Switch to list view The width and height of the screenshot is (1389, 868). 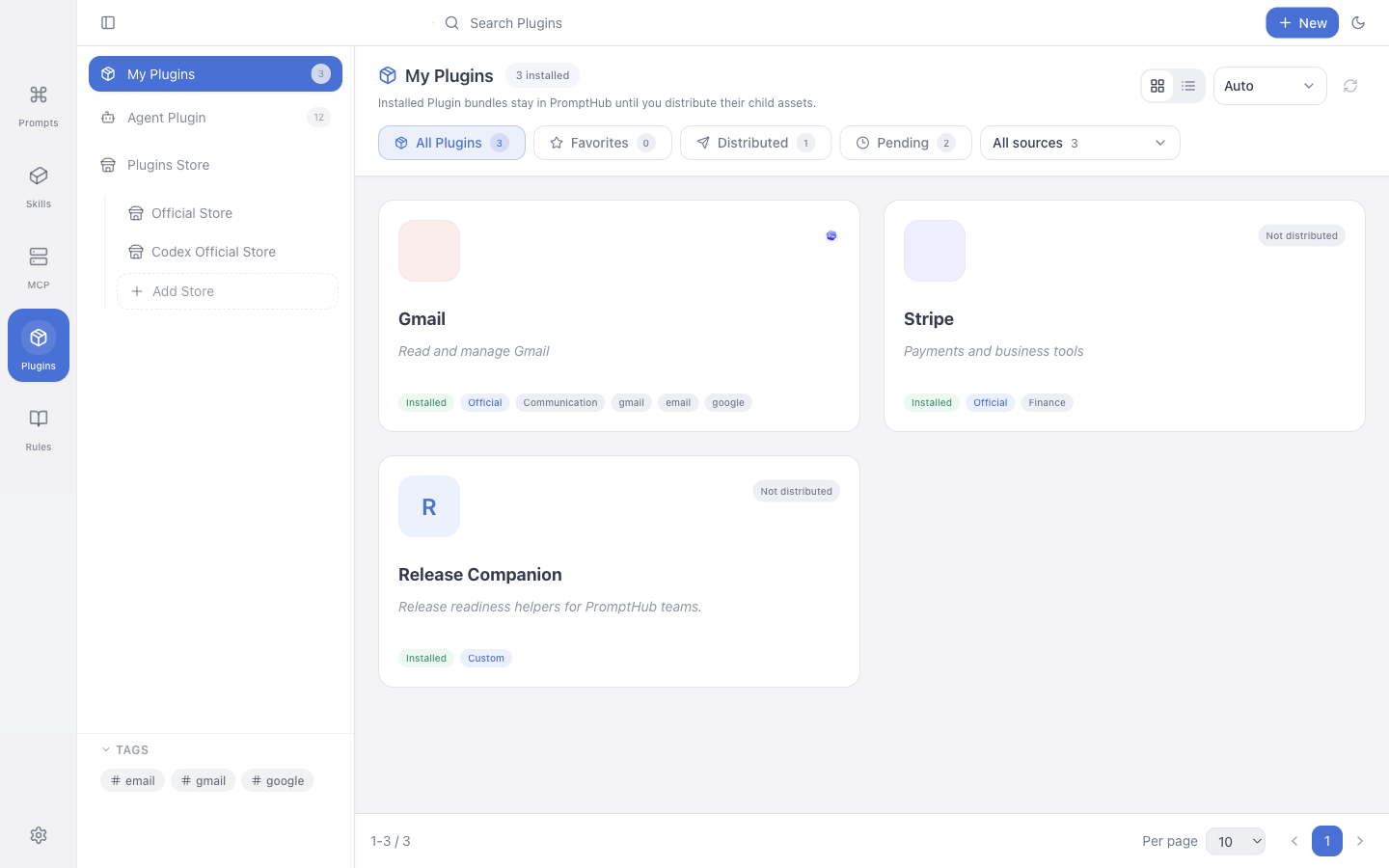click(x=1188, y=86)
